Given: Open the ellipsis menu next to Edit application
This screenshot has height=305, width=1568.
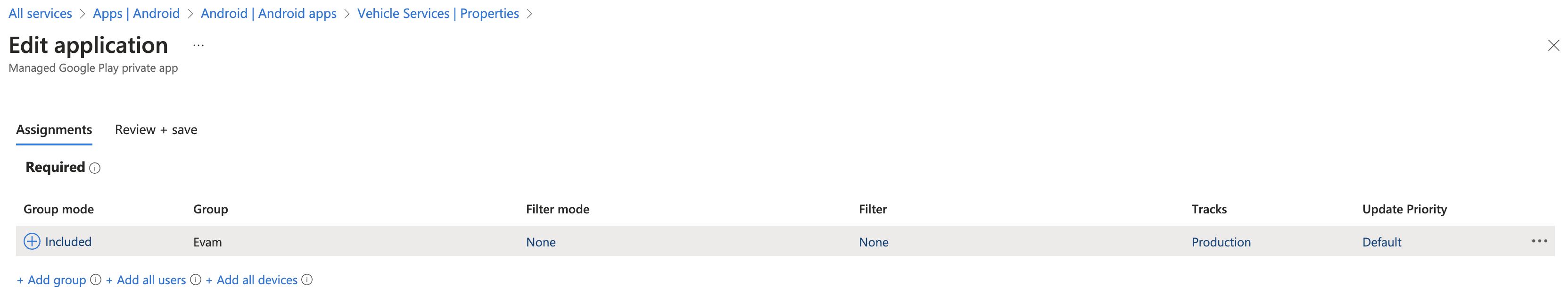Looking at the screenshot, I should point(198,45).
